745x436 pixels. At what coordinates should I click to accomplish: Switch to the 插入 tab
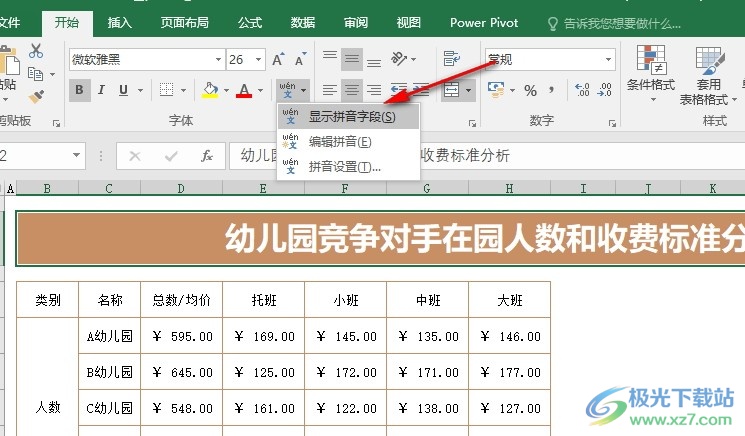tap(119, 22)
